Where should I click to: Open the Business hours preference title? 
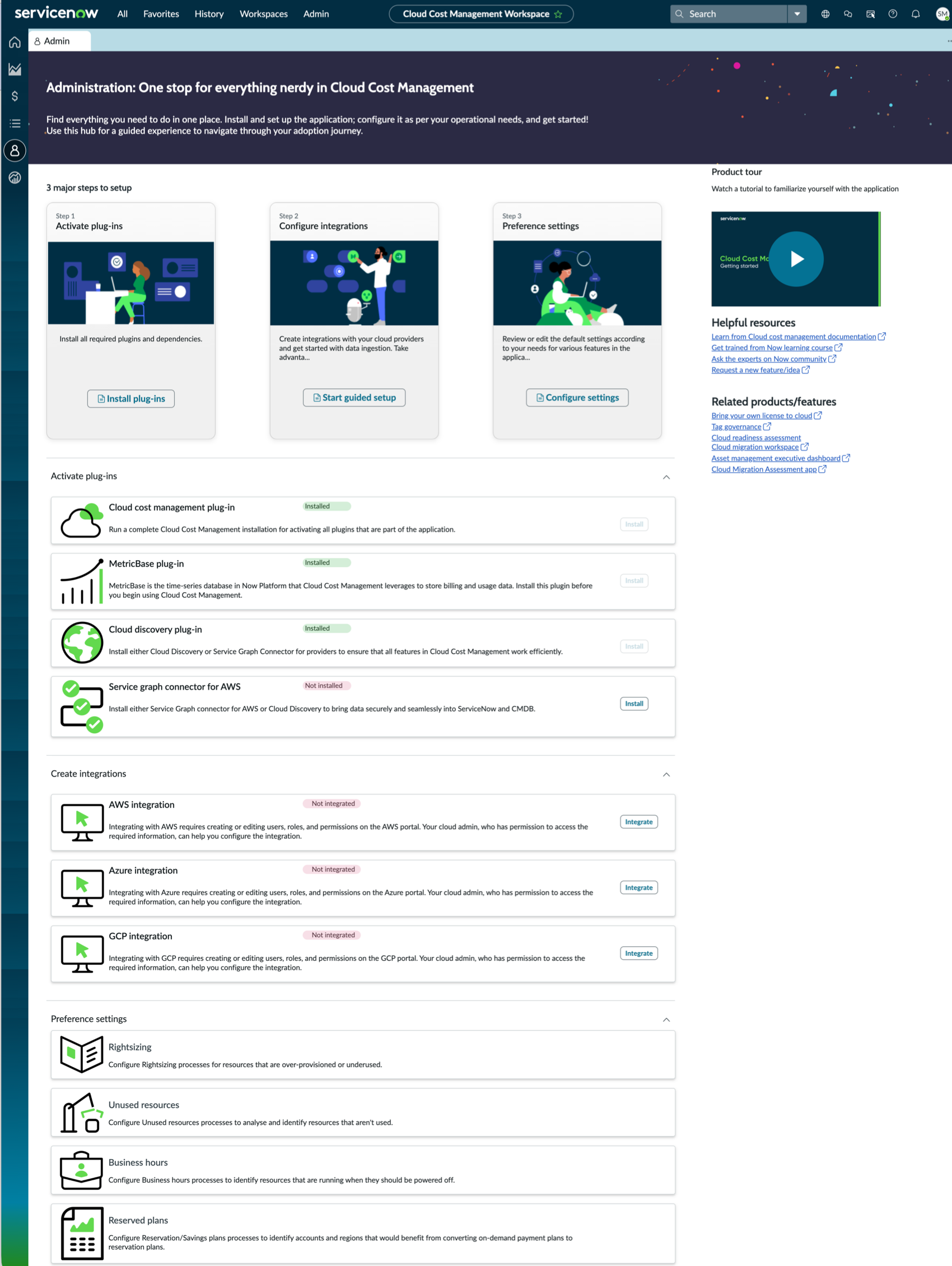138,1162
